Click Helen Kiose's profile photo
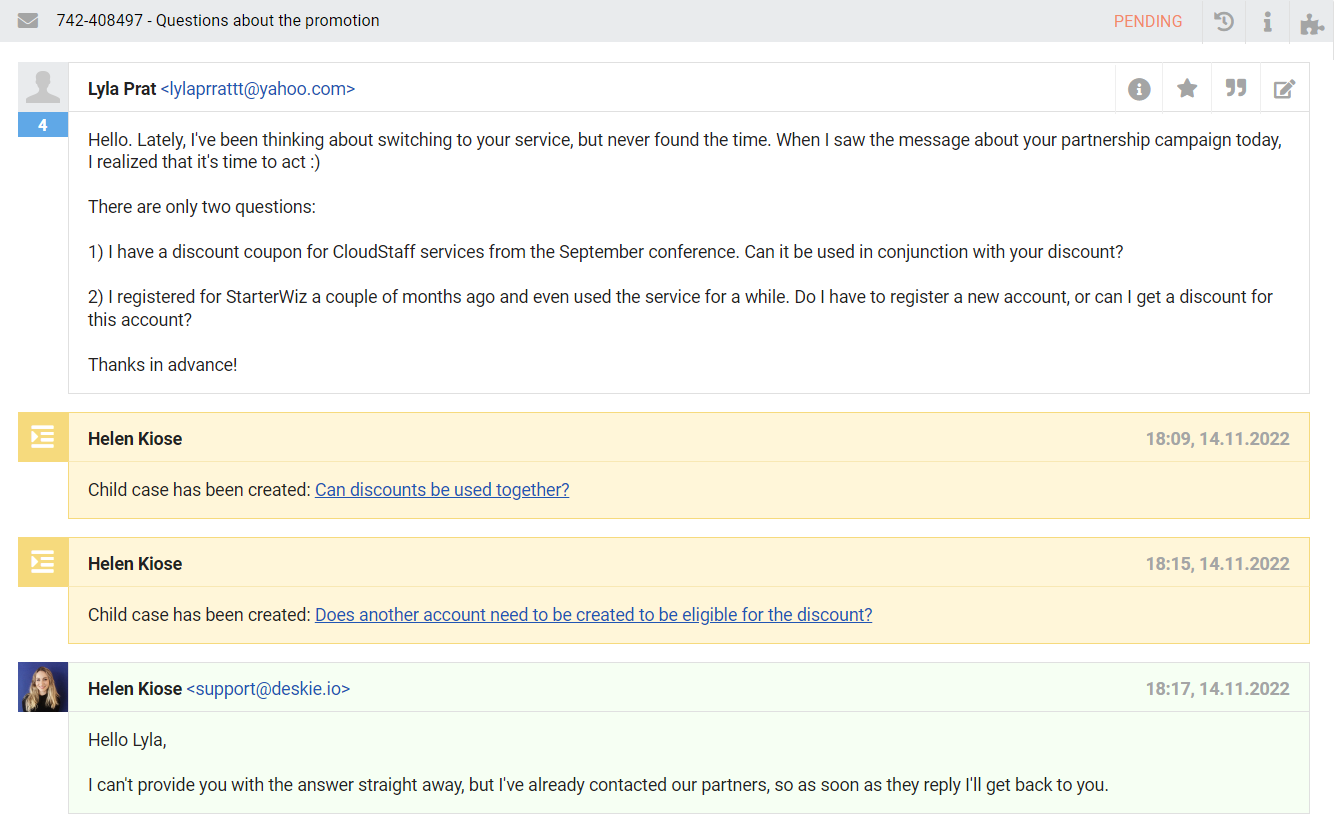Viewport: 1334px width, 833px height. (x=43, y=687)
